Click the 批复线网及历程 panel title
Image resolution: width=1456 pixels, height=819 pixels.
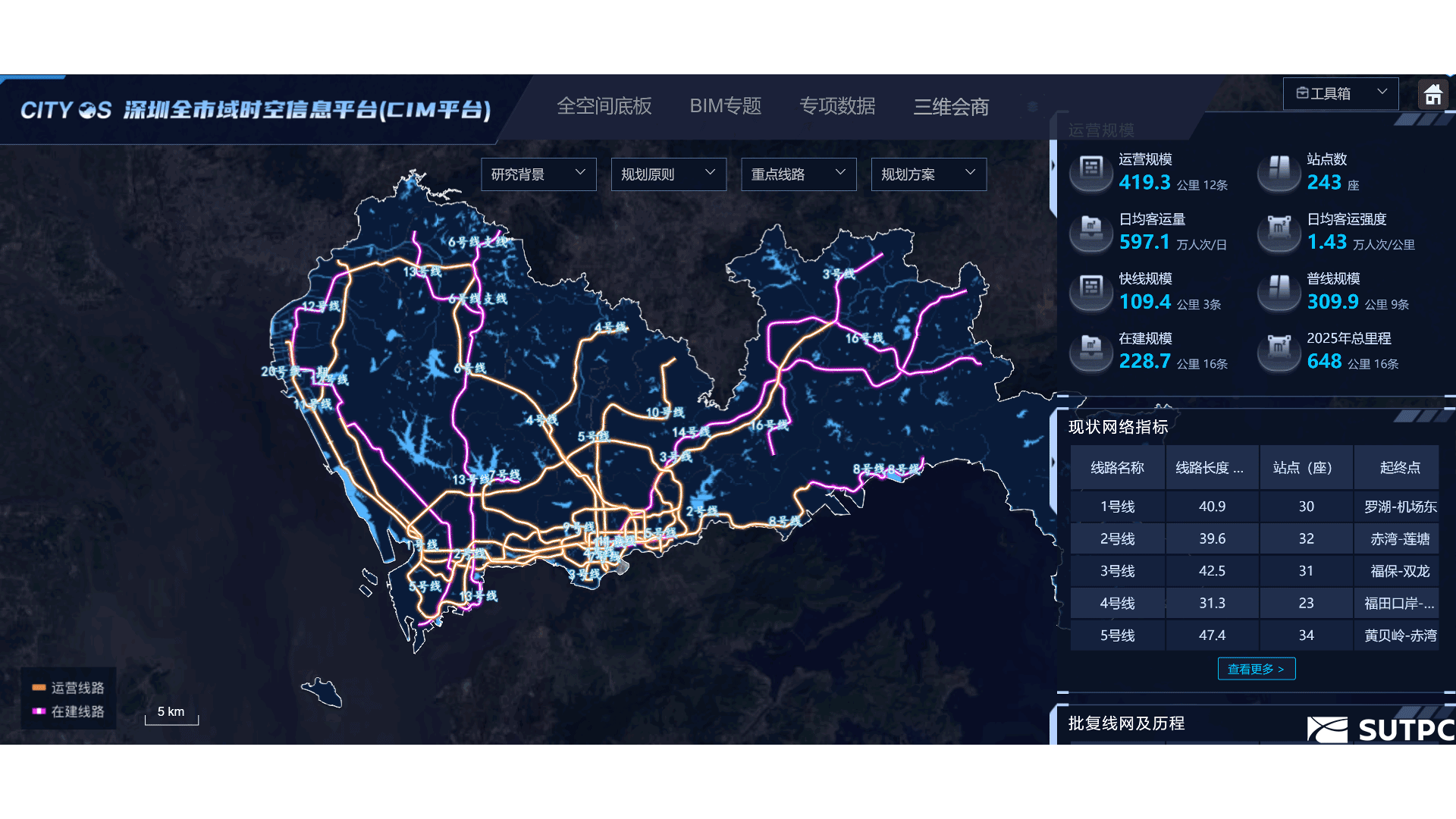[1126, 723]
